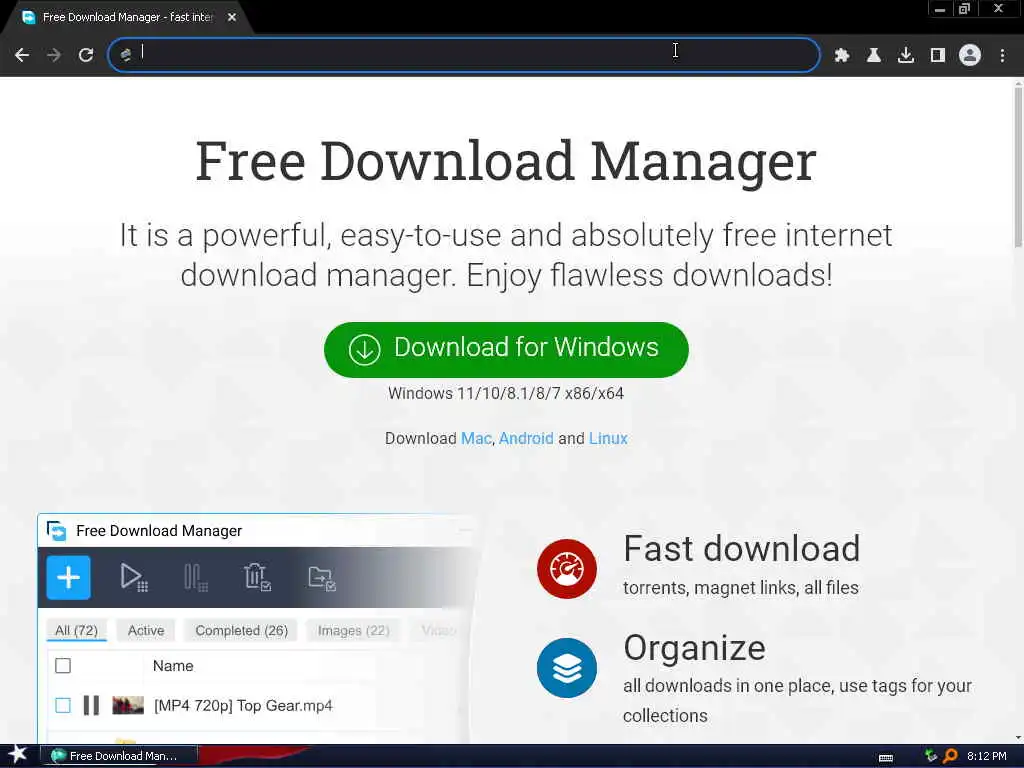Viewport: 1024px width, 768px height.
Task: Close the Free Download Manager tab
Action: pos(232,17)
